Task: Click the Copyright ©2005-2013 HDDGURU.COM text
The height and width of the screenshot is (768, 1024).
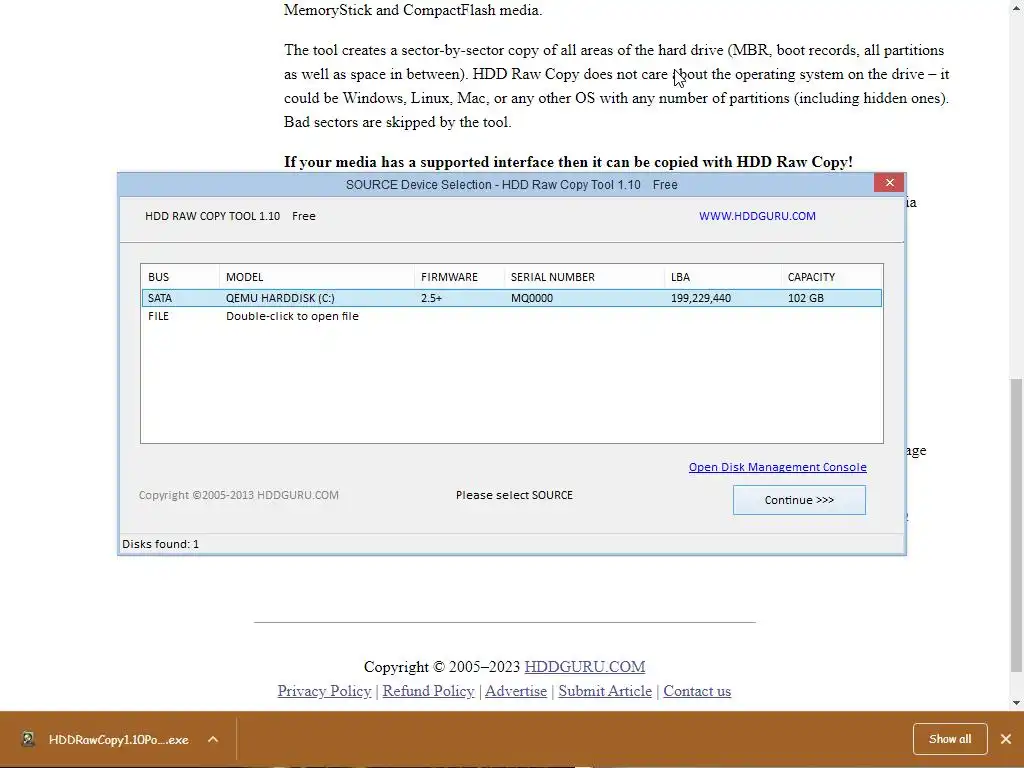Action: 238,495
